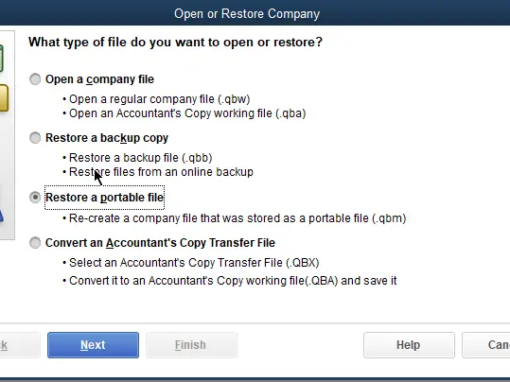Click the green icon in the left sidebar
510x382 pixels.
[1, 58]
